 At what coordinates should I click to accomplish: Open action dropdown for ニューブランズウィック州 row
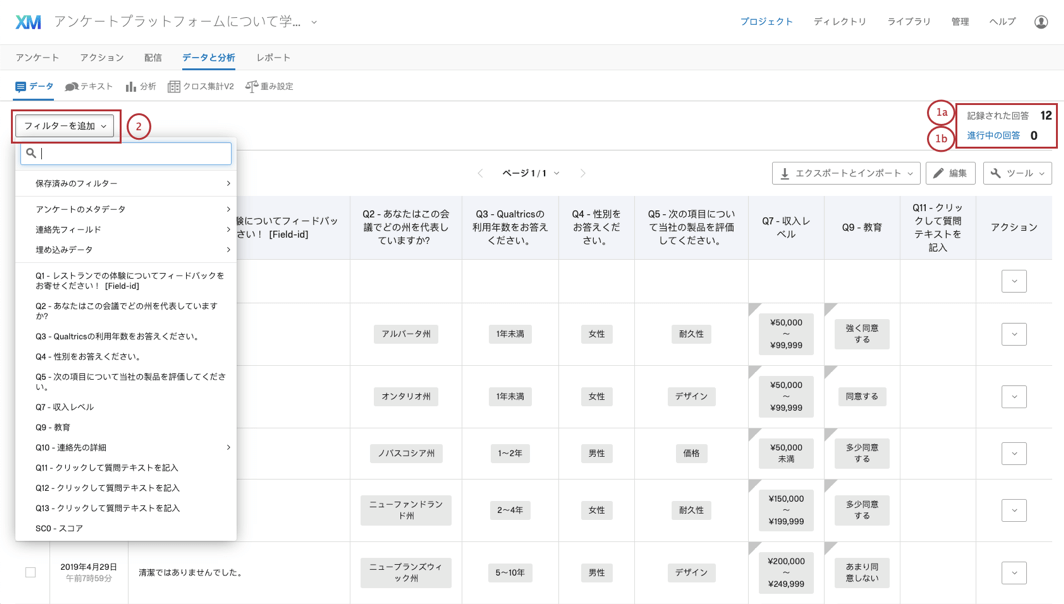pos(1014,573)
